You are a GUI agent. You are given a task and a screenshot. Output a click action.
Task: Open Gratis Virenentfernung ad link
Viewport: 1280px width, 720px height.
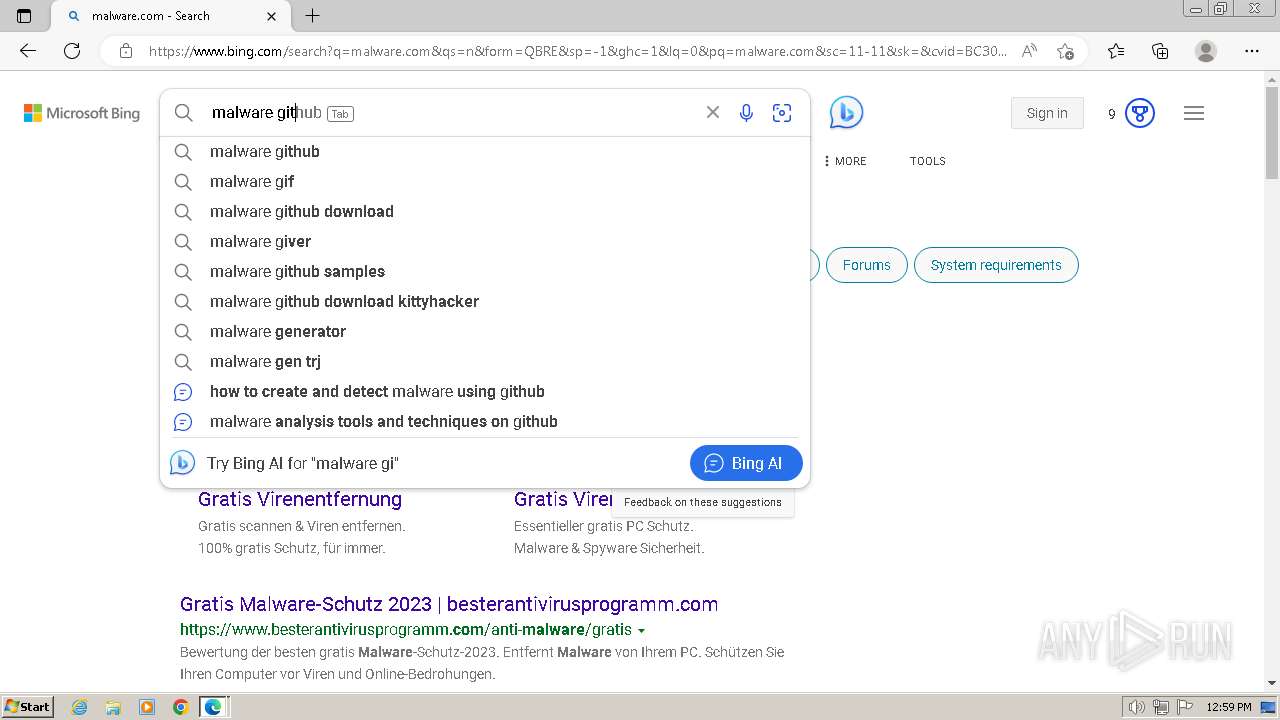click(x=300, y=499)
